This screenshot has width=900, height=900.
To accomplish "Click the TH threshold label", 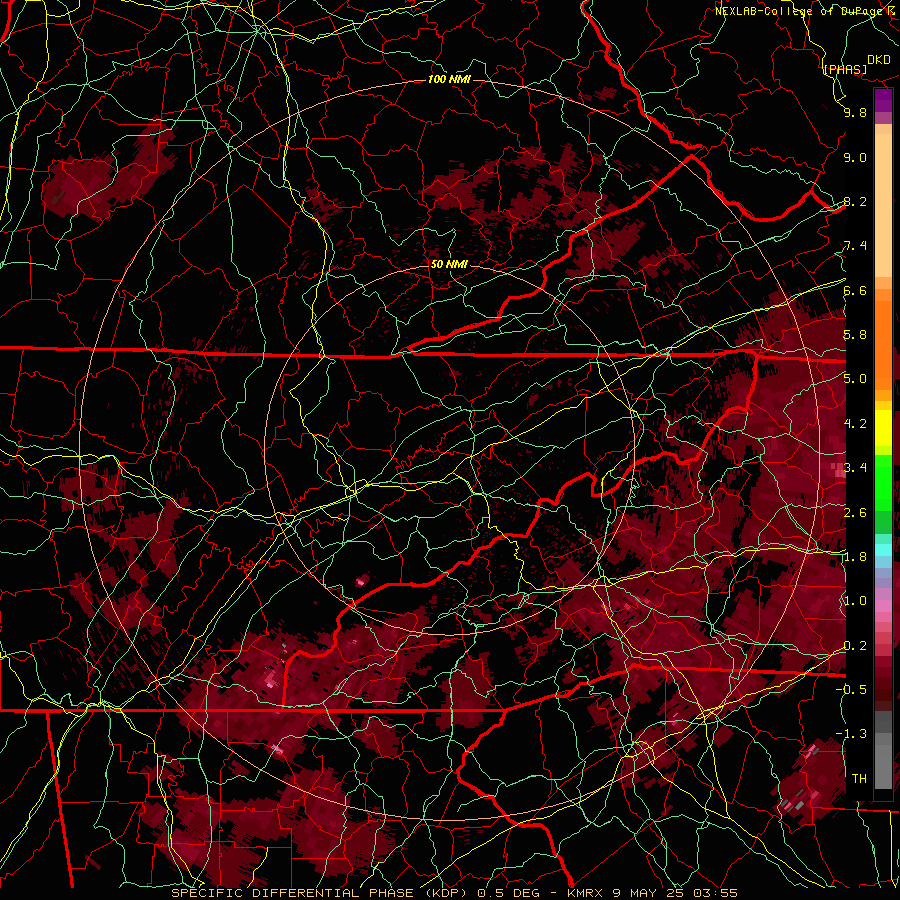I will (x=859, y=778).
